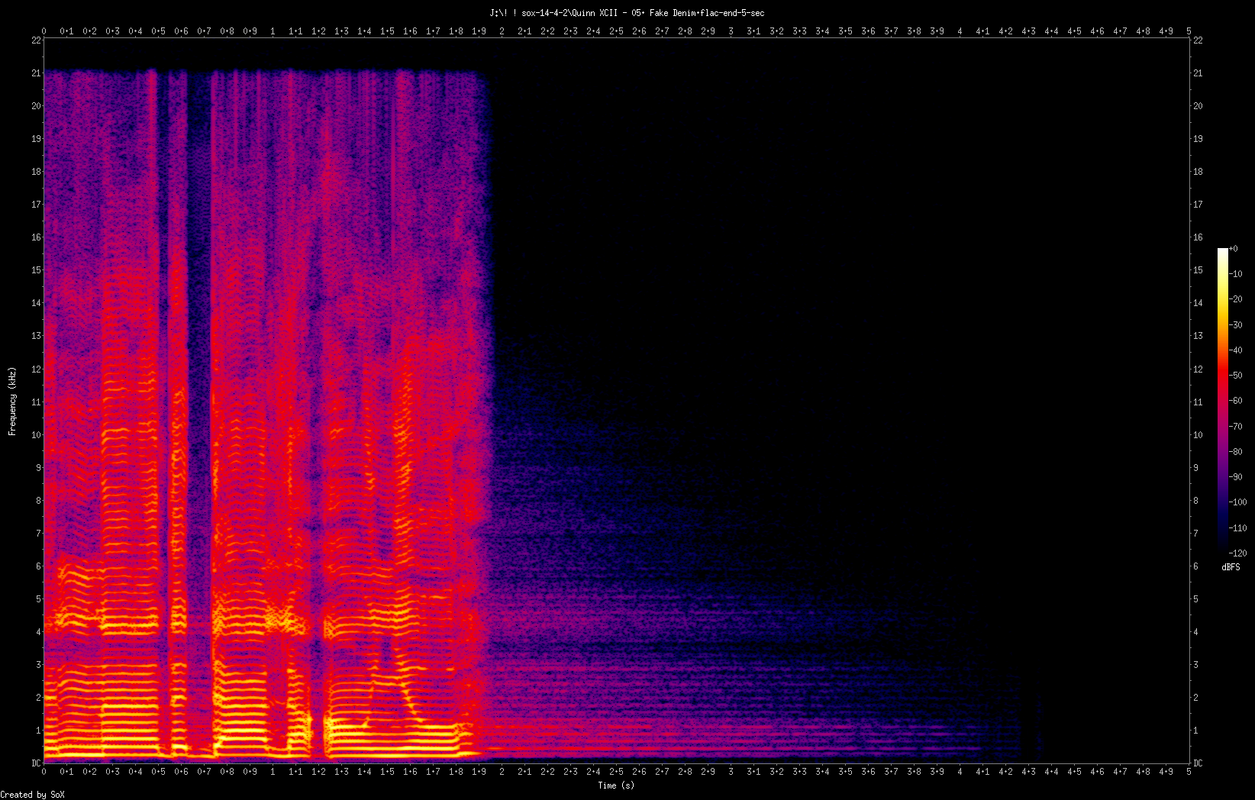Click the 5 tick on top time axis

[1189, 31]
